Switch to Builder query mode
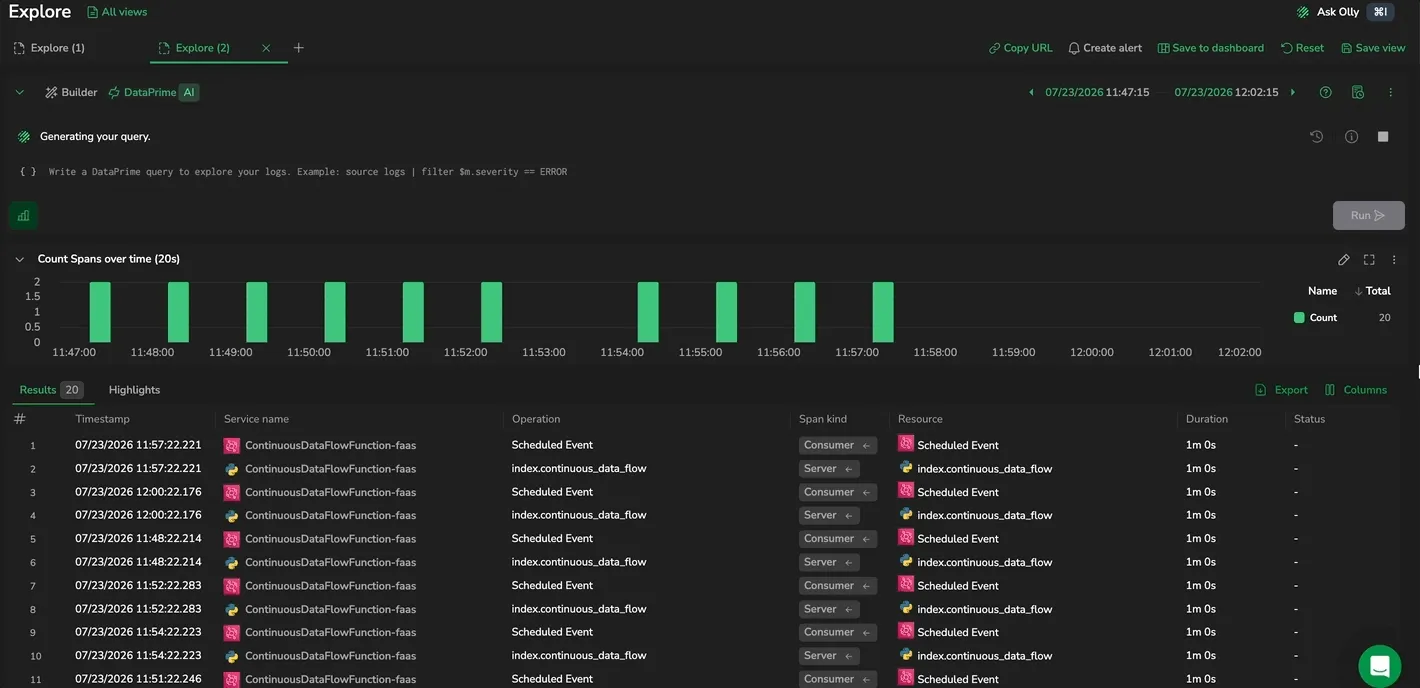1420x688 pixels. coord(71,92)
